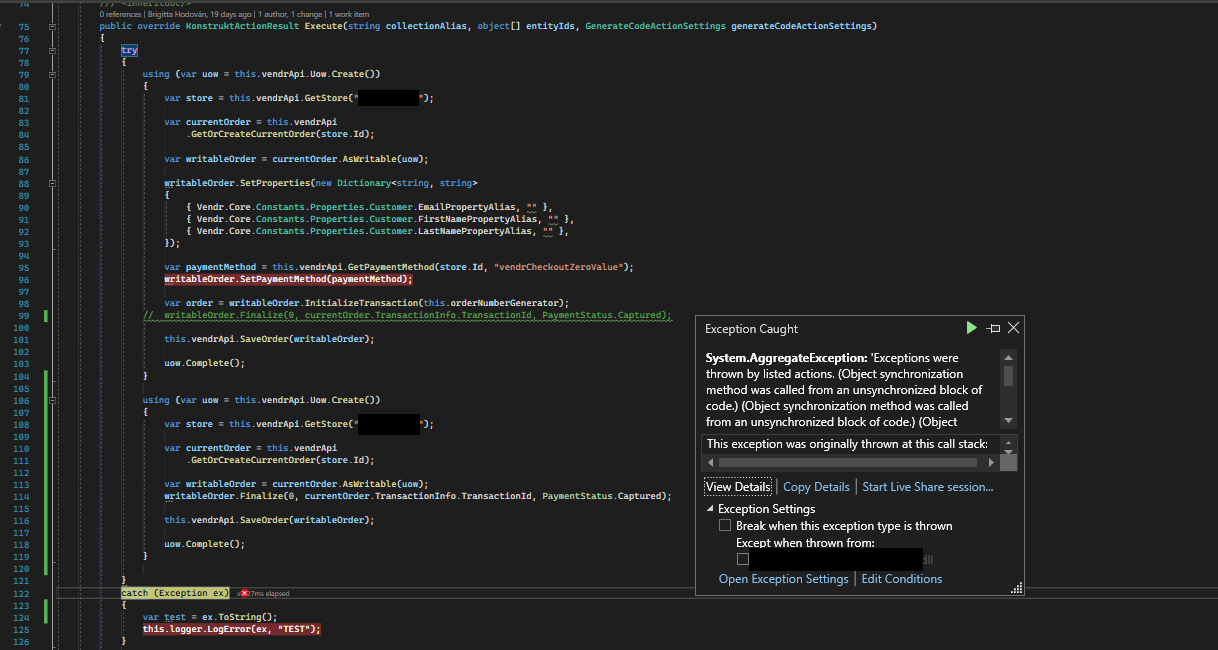
Task: Click 'this.vendrApi.SaveOrder(writableOrder);' on line 101
Action: 269,339
